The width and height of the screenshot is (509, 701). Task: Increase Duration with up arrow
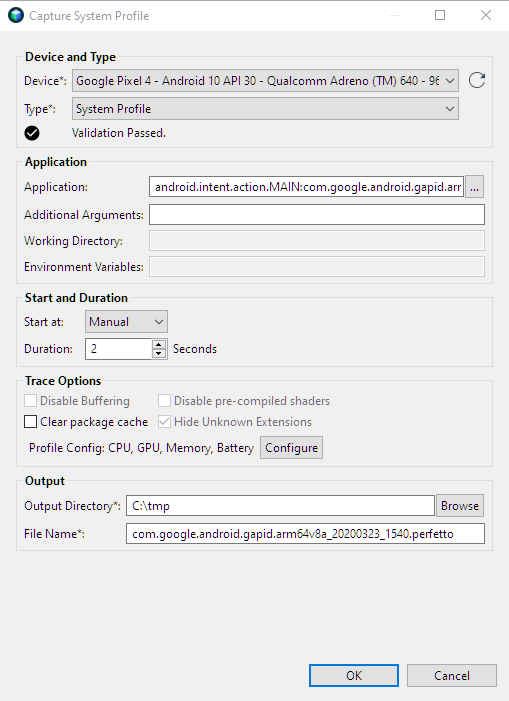click(159, 345)
